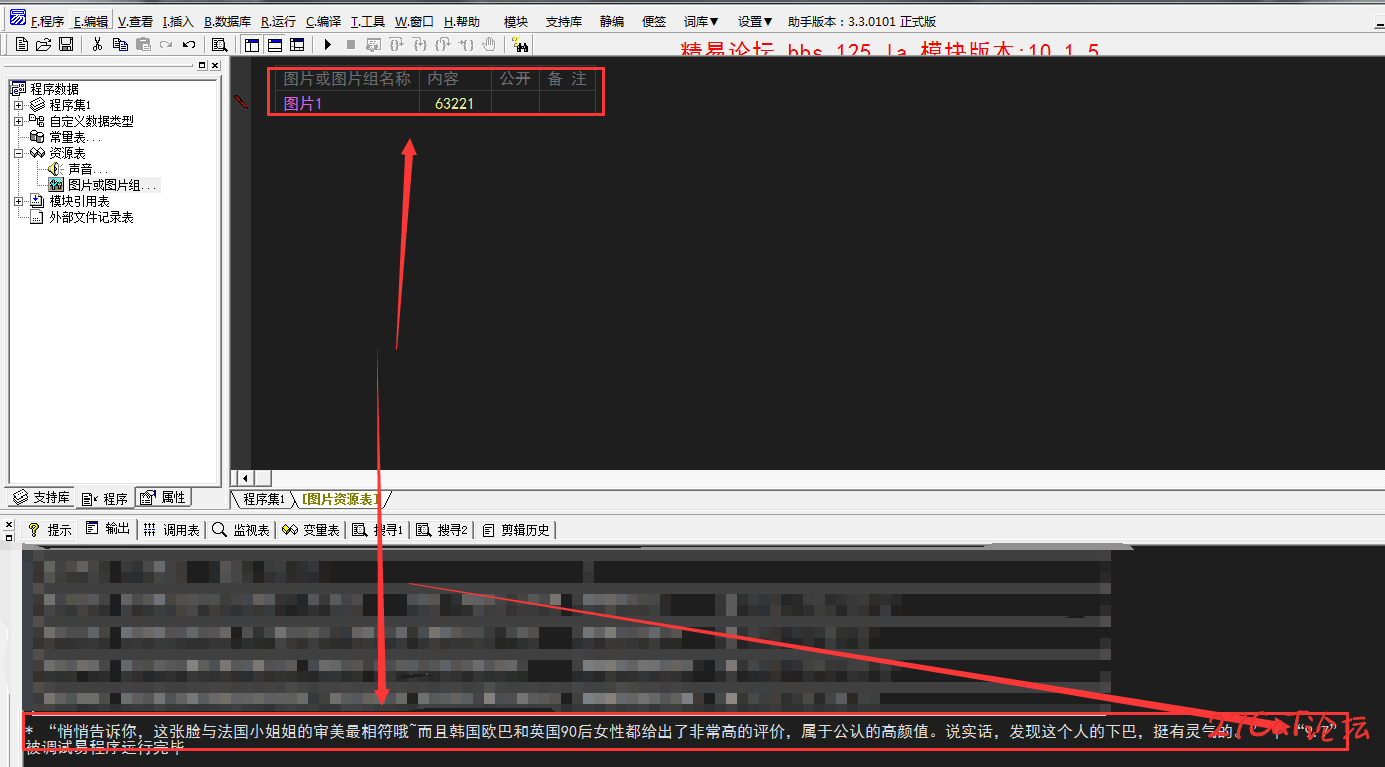Click the Open folder toolbar icon
Image resolution: width=1385 pixels, height=767 pixels.
43,44
